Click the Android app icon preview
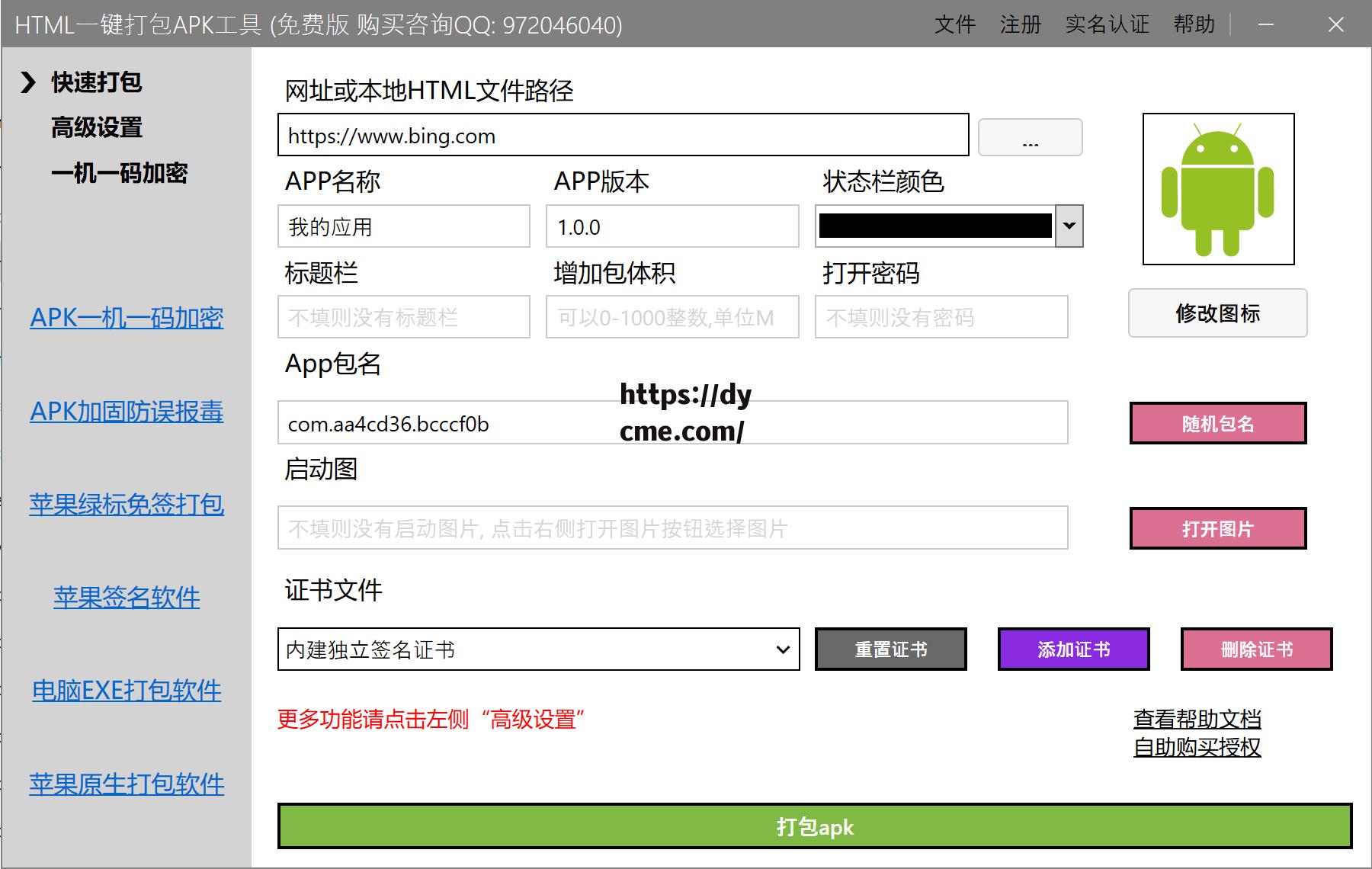 pos(1217,188)
